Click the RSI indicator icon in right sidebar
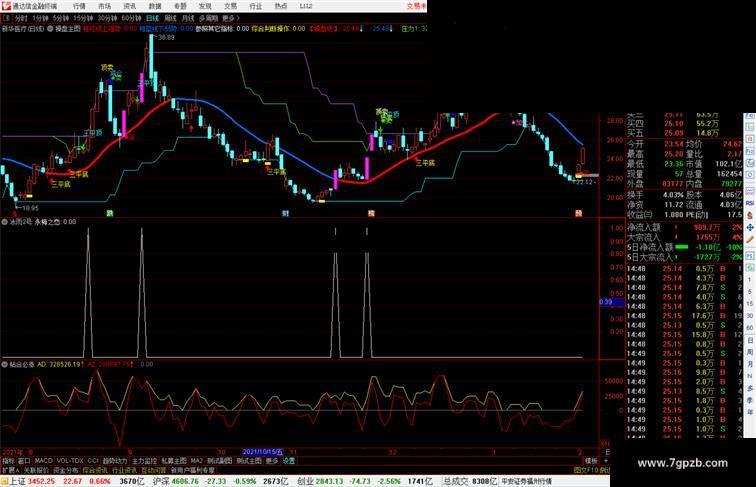Viewport: 756px width, 487px height. pyautogui.click(x=750, y=203)
